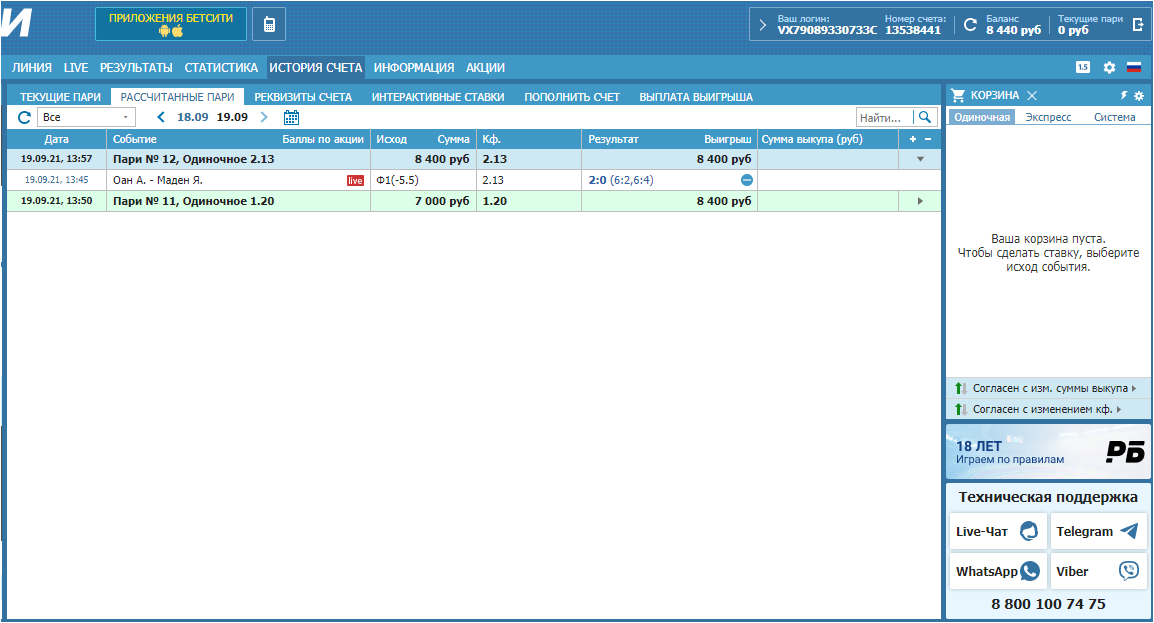The image size is (1154, 623).
Task: Toggle 'Согласен с изменением кф.' option
Action: pyautogui.click(x=1036, y=409)
